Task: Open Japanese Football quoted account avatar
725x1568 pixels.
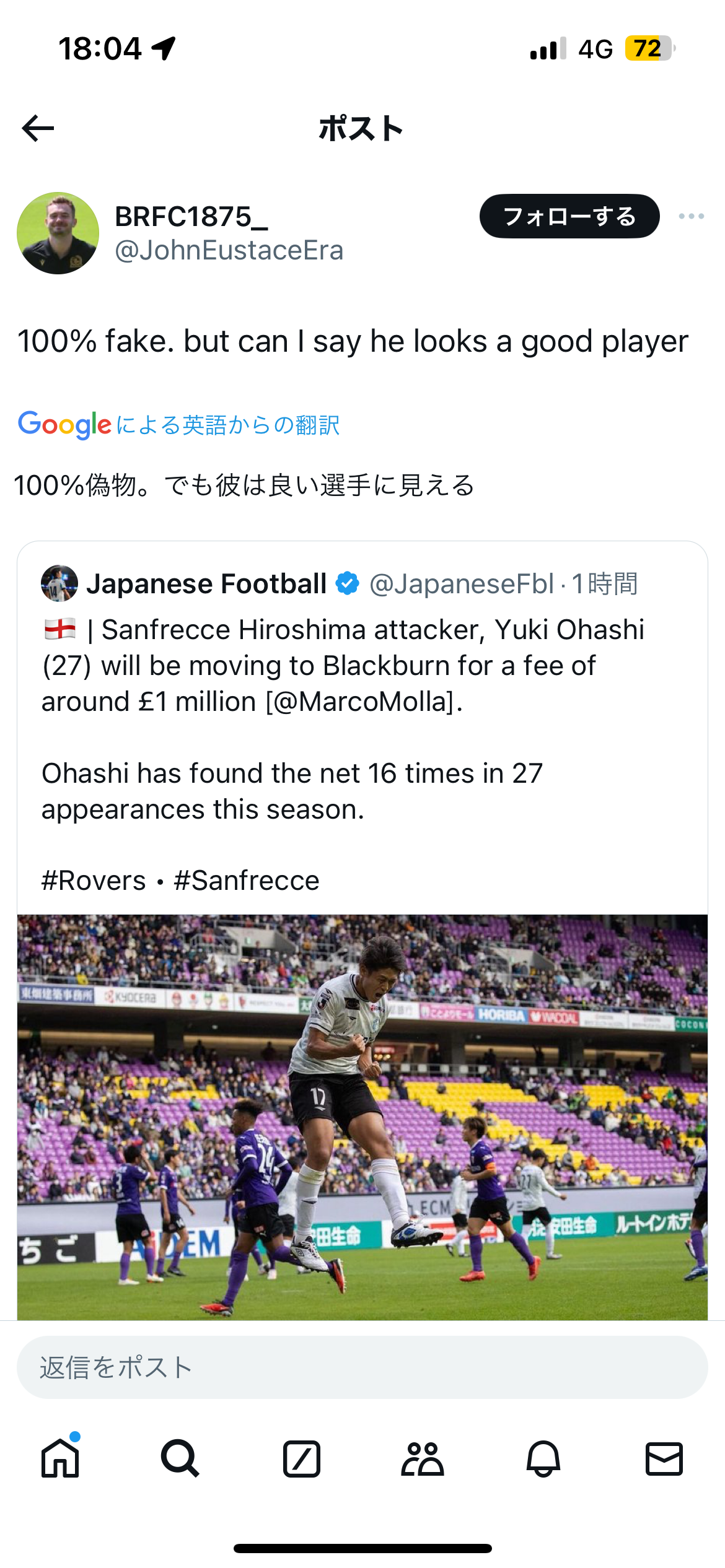Action: (59, 583)
